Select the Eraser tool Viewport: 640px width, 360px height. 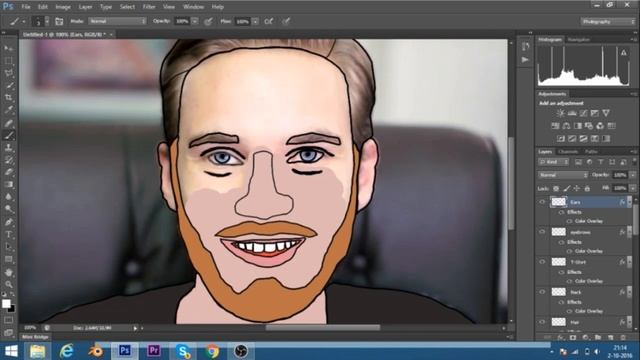coord(8,172)
